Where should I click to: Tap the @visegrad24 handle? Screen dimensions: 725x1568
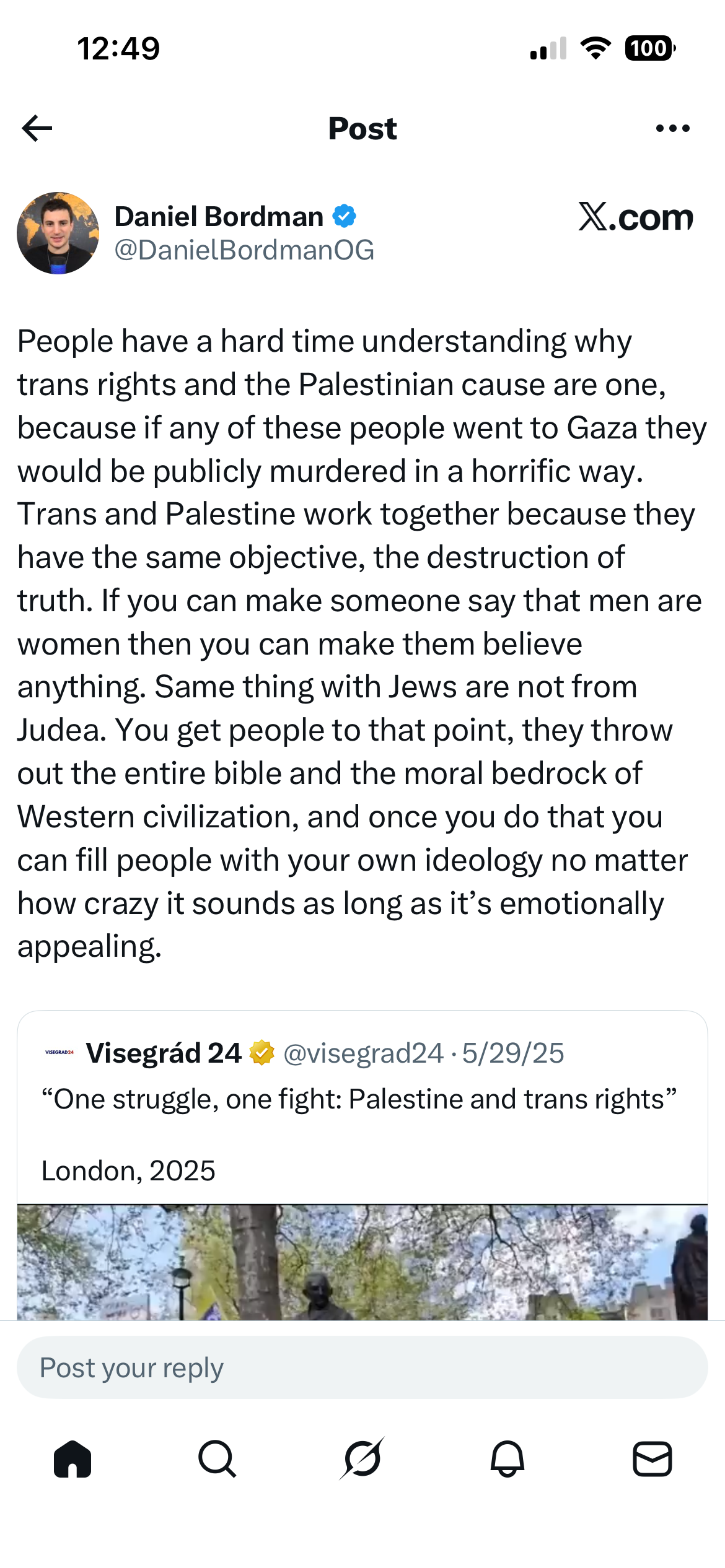pyautogui.click(x=363, y=1053)
